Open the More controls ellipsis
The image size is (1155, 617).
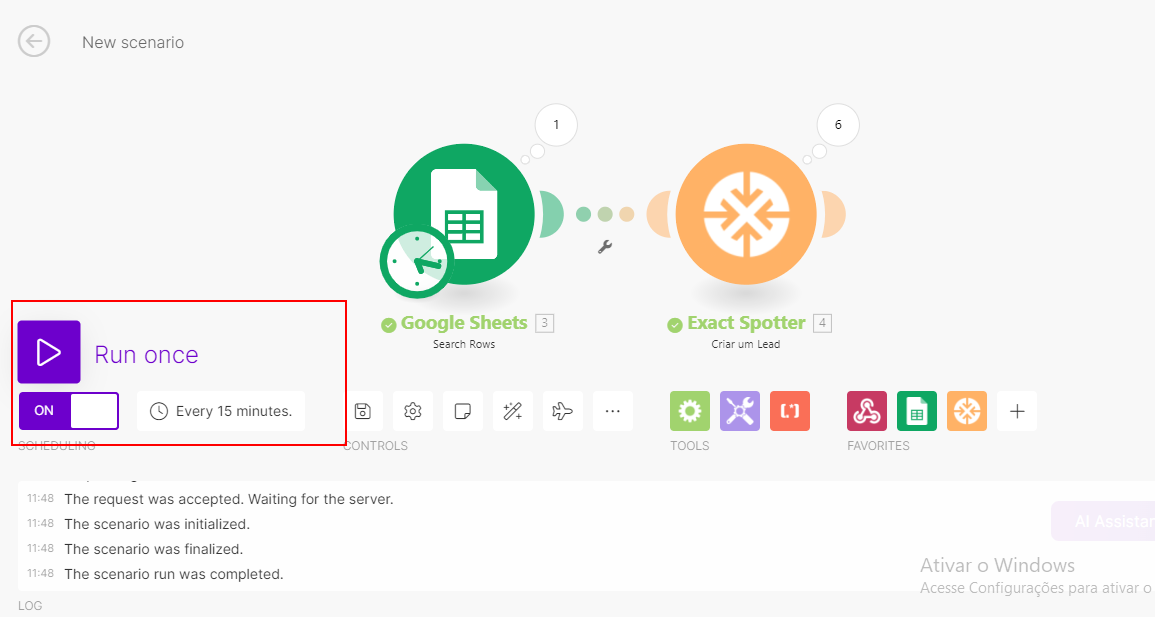pyautogui.click(x=613, y=411)
